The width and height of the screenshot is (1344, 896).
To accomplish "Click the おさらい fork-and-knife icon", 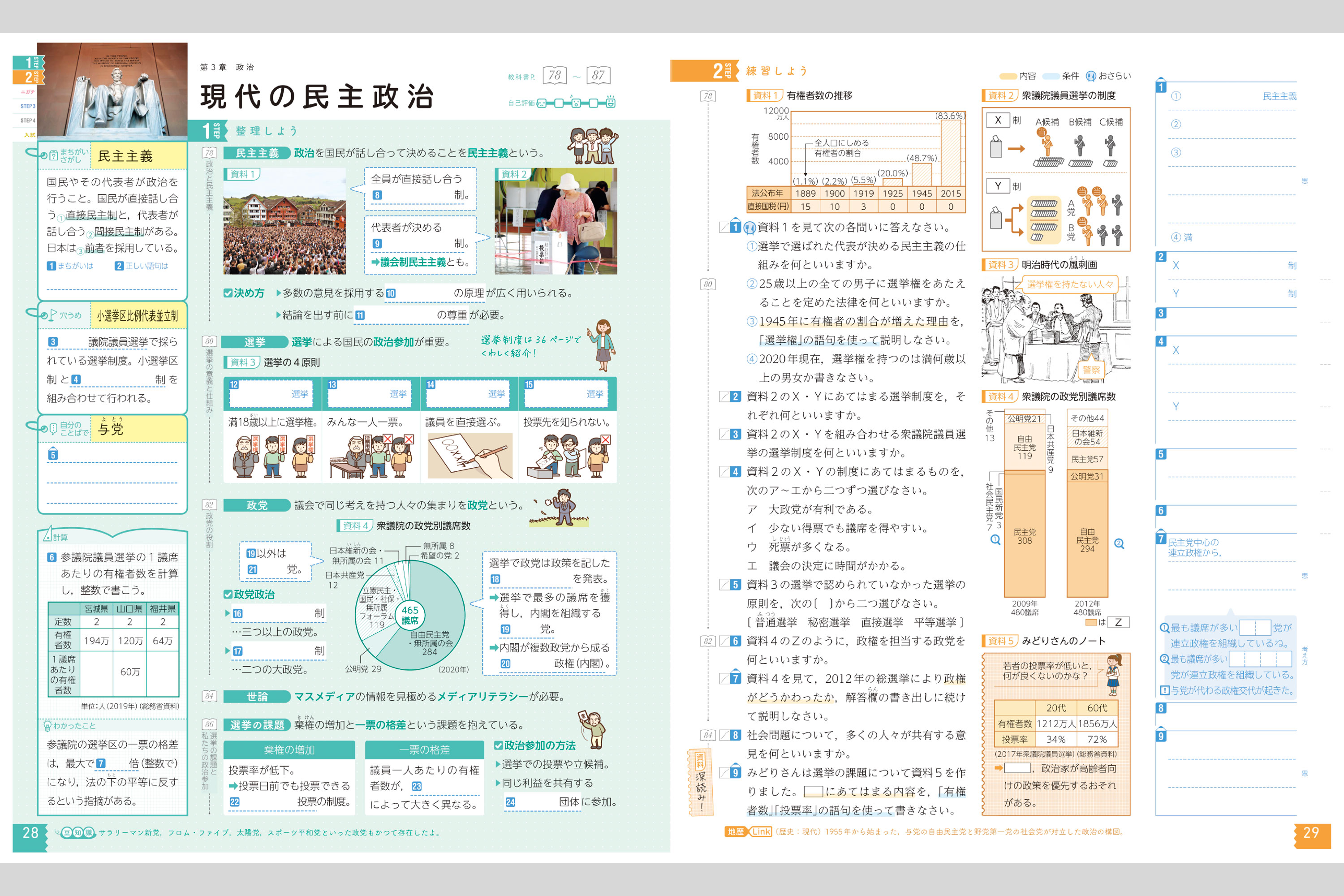I will 1090,76.
